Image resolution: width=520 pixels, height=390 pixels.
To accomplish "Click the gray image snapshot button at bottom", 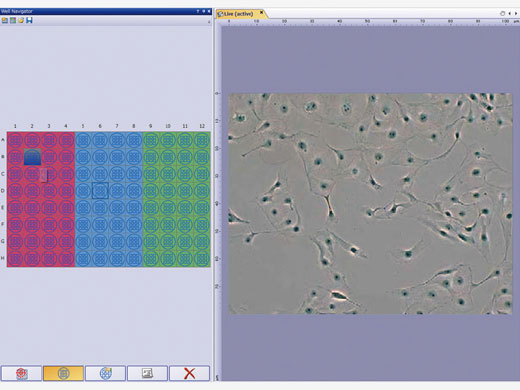I will 147,373.
